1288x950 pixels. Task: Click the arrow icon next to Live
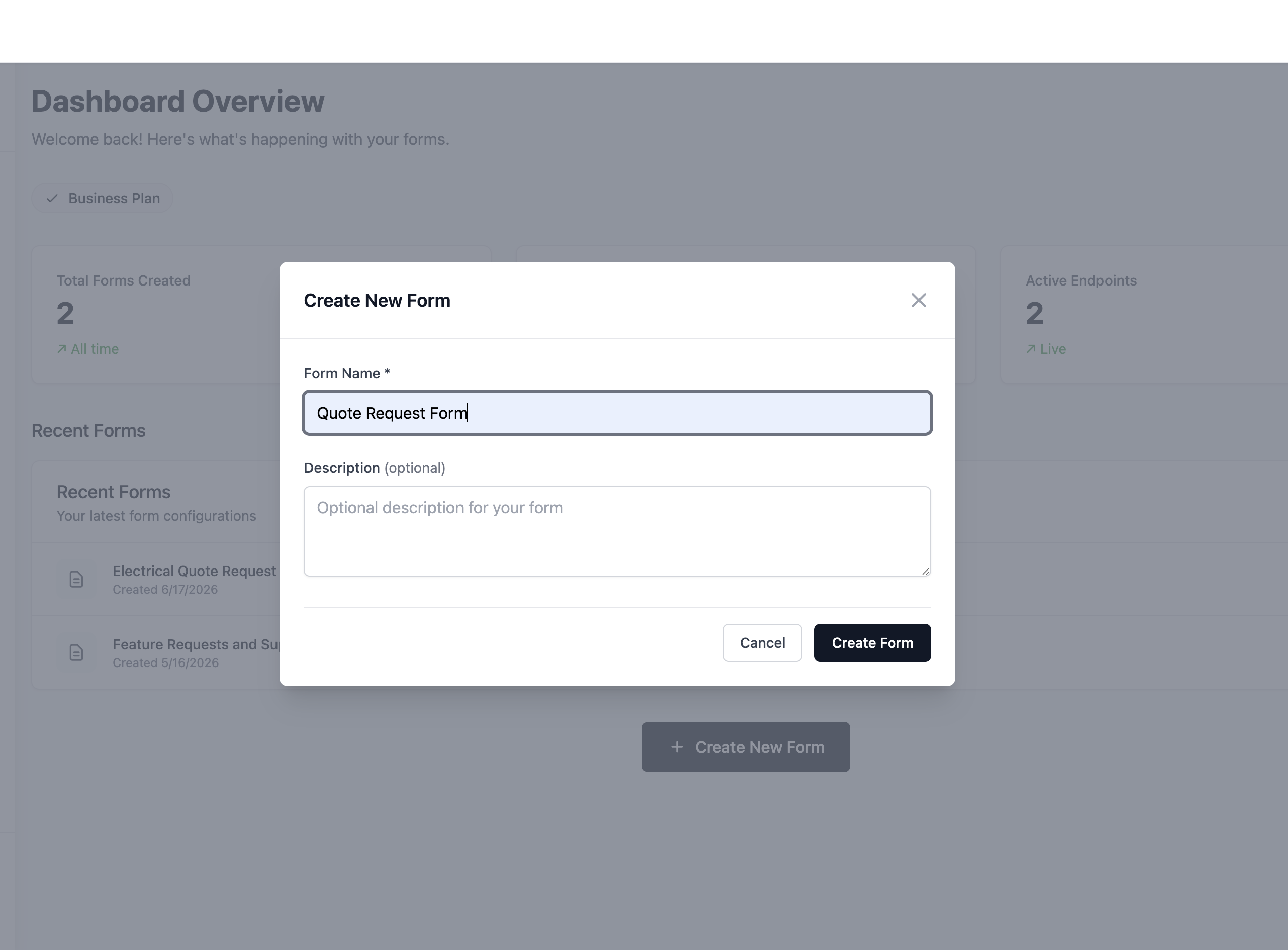coord(1031,349)
